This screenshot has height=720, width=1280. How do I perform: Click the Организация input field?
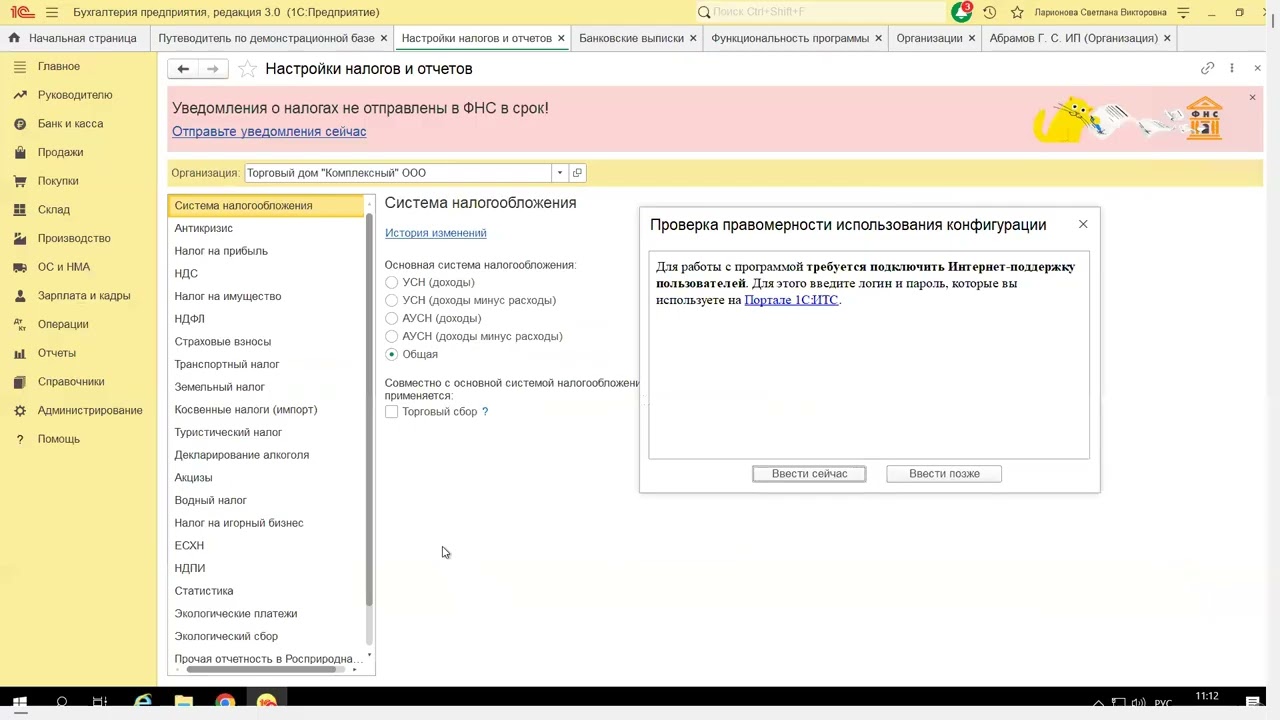click(x=398, y=173)
